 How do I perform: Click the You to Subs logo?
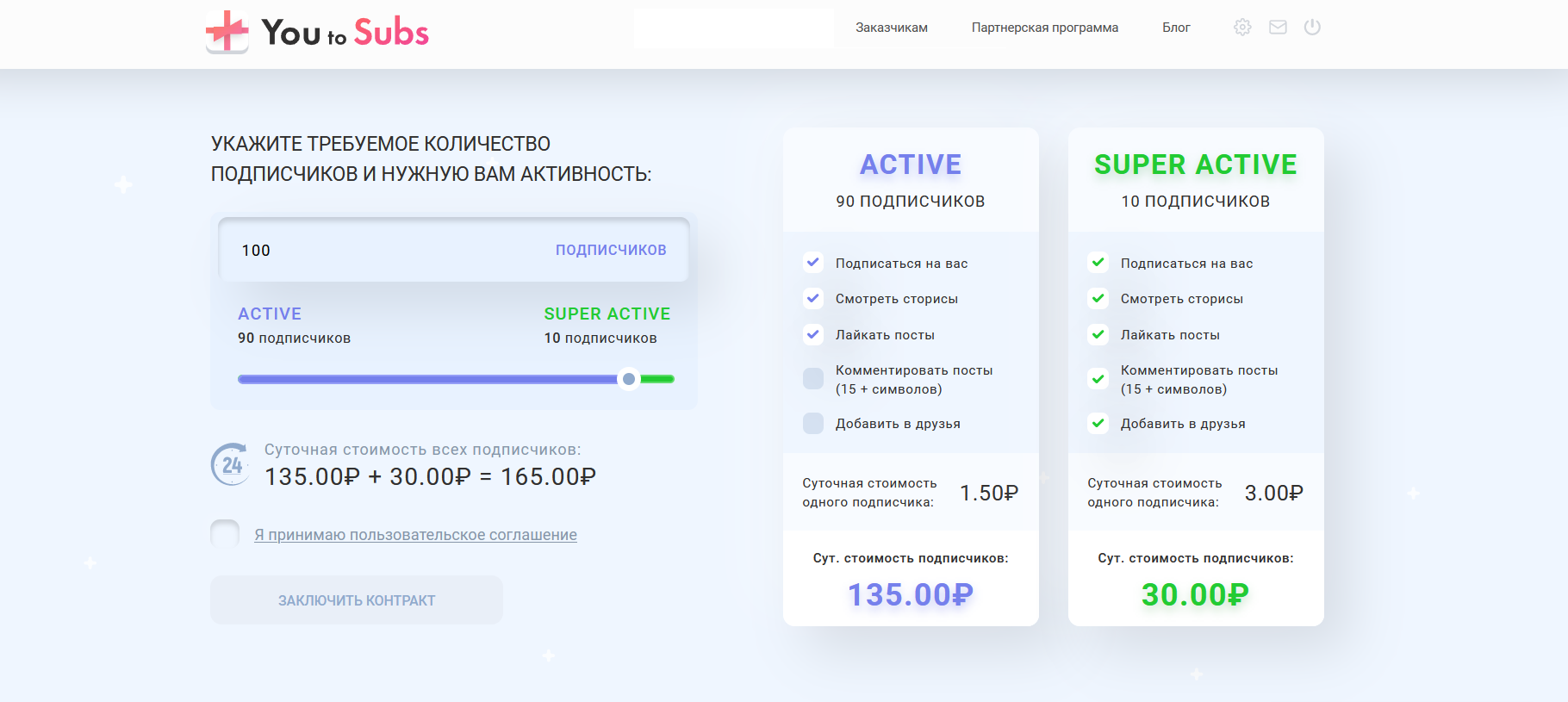tap(317, 33)
